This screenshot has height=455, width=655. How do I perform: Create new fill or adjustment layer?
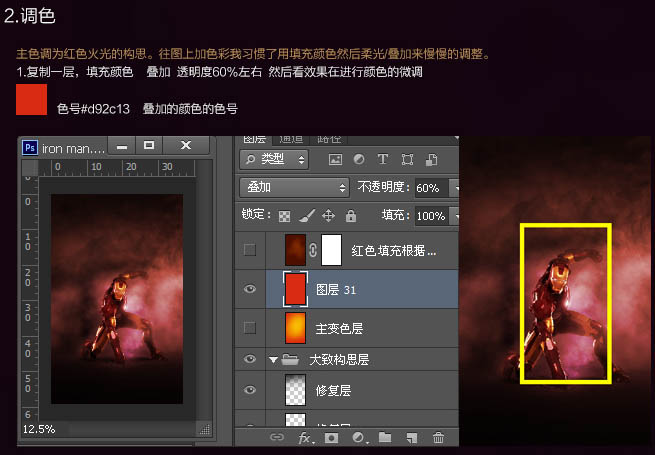coord(358,437)
